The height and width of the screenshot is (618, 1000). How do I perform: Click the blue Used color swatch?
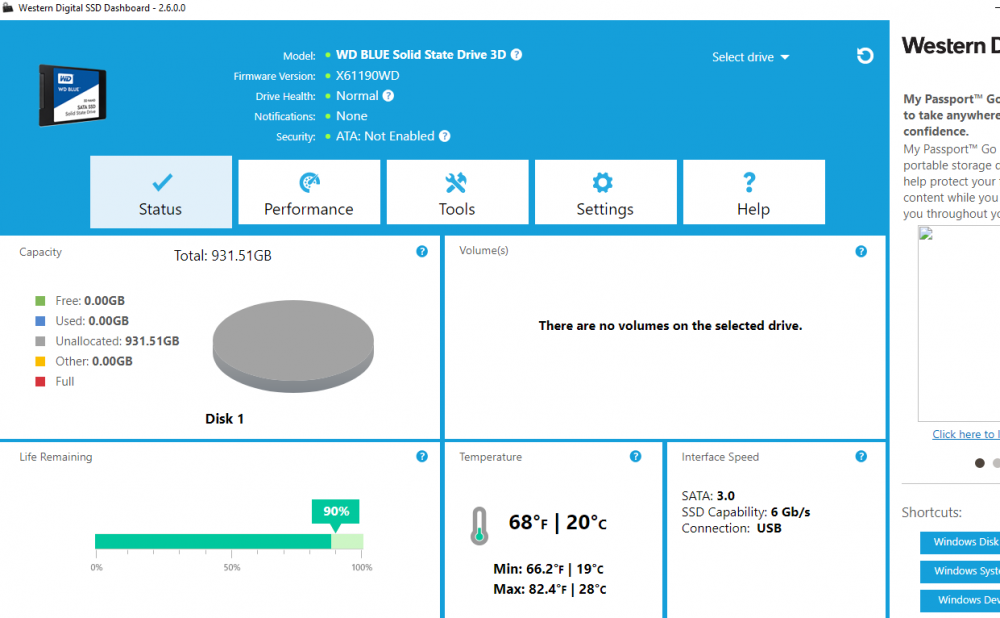coord(40,321)
